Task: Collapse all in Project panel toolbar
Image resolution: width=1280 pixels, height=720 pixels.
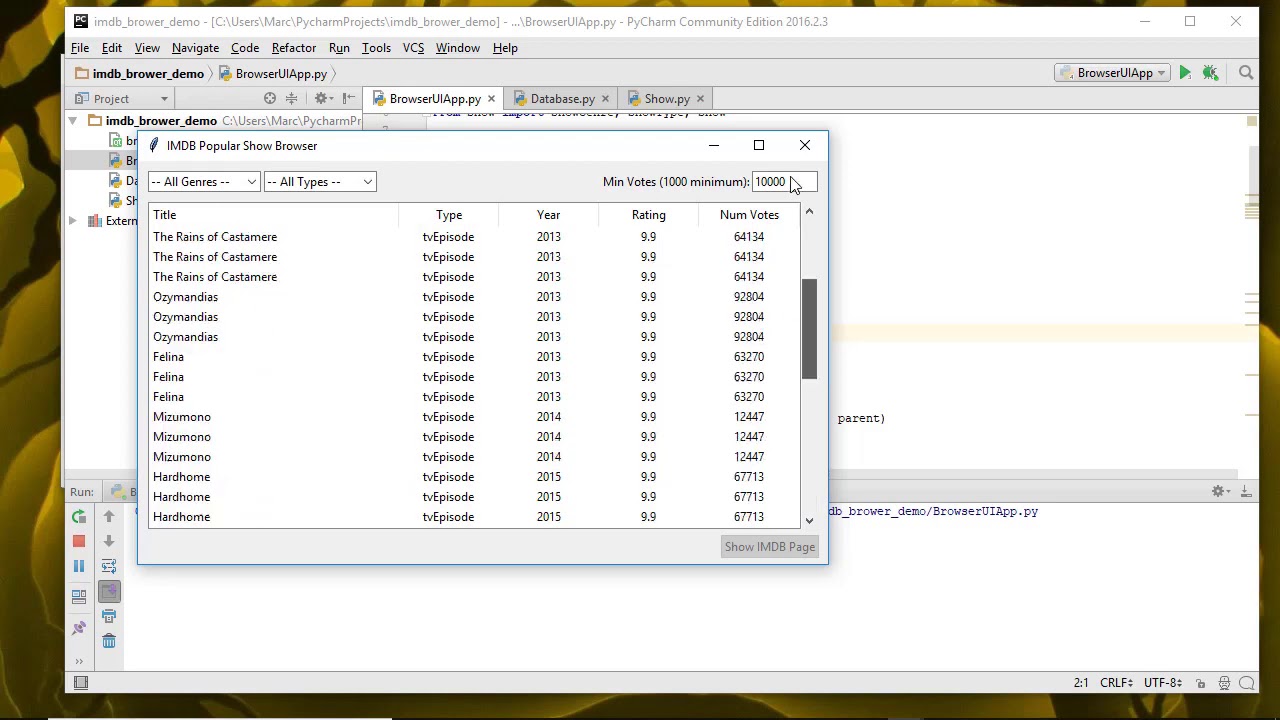Action: pyautogui.click(x=291, y=98)
